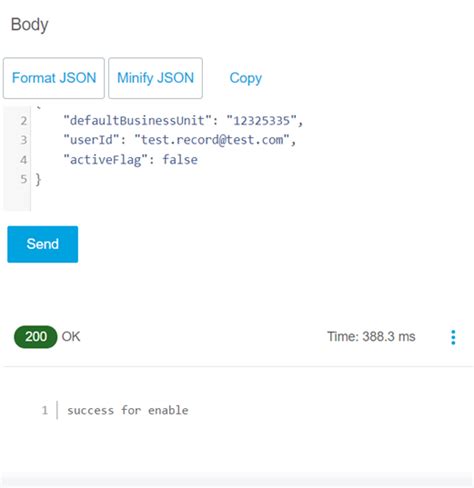Click the closing brace in JSON body

(x=38, y=179)
